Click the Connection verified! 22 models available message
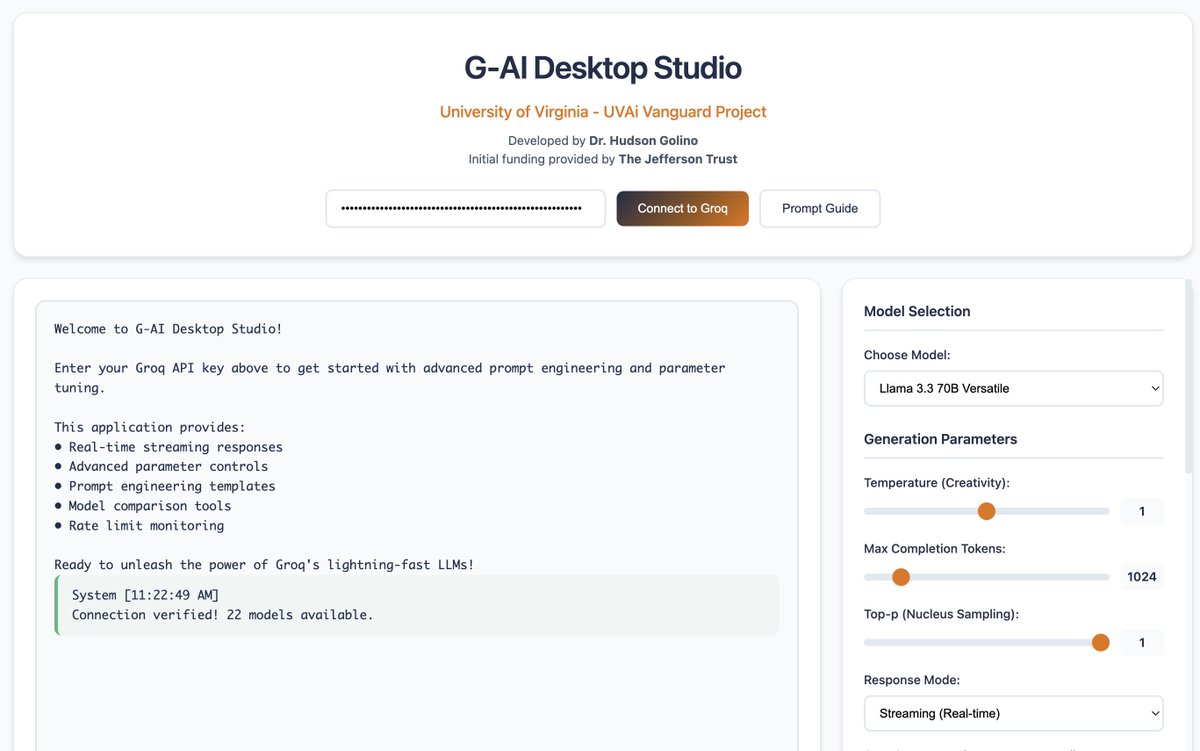 [x=223, y=615]
